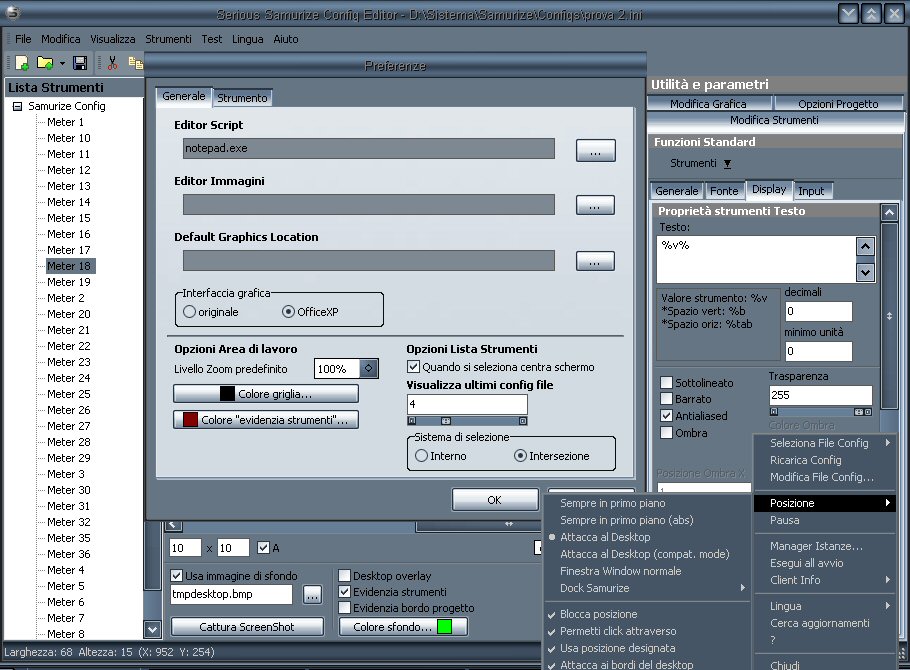The height and width of the screenshot is (670, 910).
Task: Click OK in the Preferenze dialog
Action: point(494,500)
